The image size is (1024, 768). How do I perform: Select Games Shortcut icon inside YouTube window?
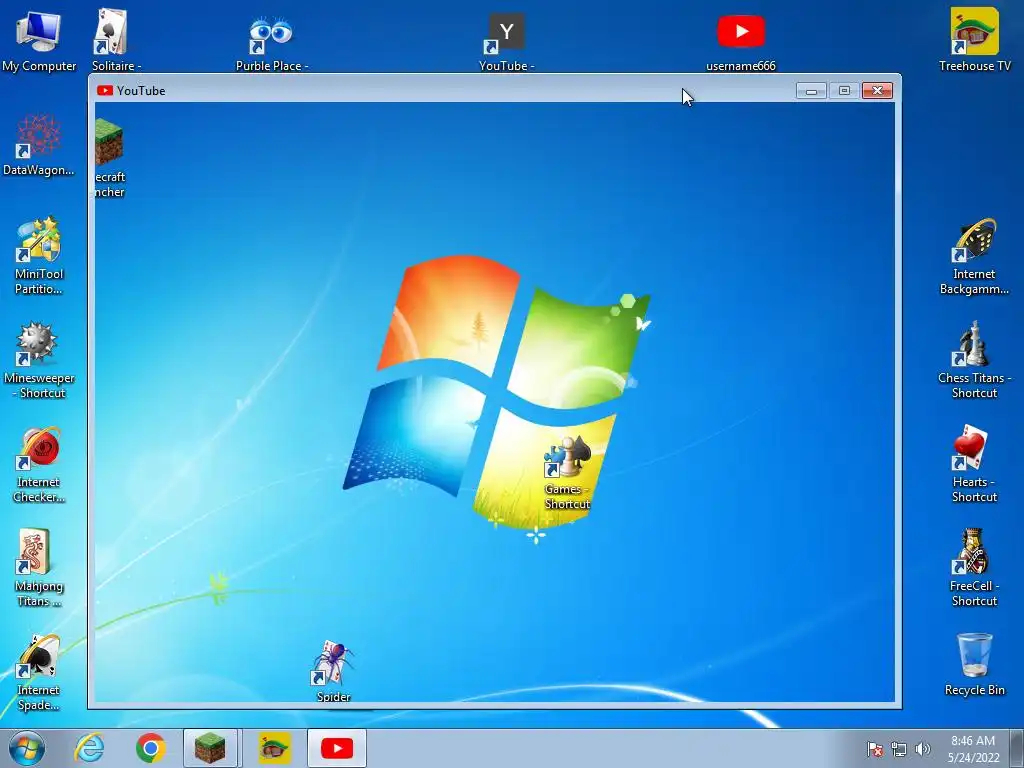pos(567,473)
